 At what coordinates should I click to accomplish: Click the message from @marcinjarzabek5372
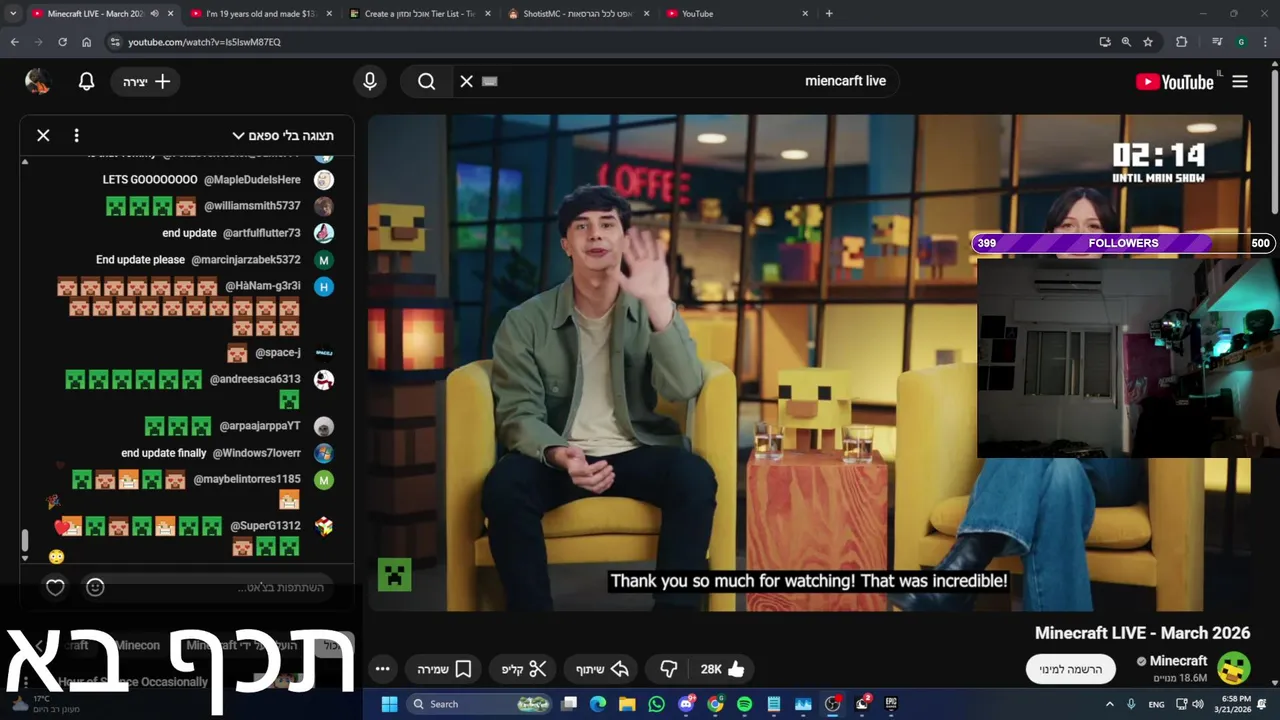(x=141, y=260)
